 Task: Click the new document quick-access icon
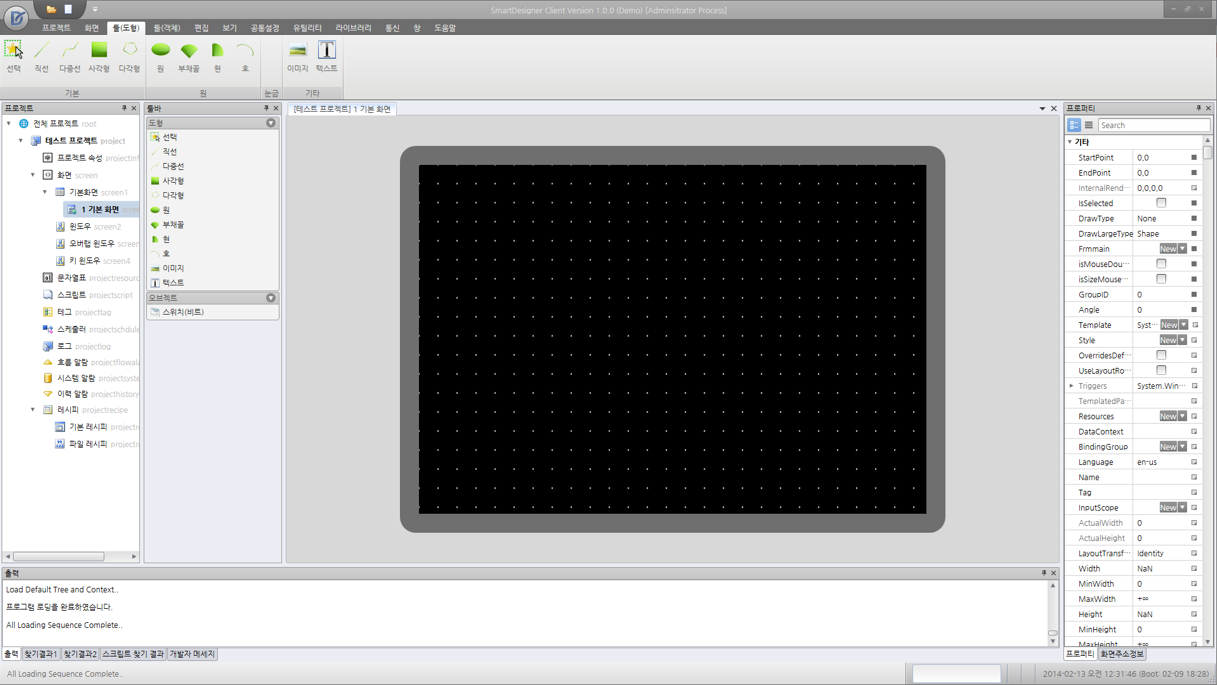pos(68,9)
